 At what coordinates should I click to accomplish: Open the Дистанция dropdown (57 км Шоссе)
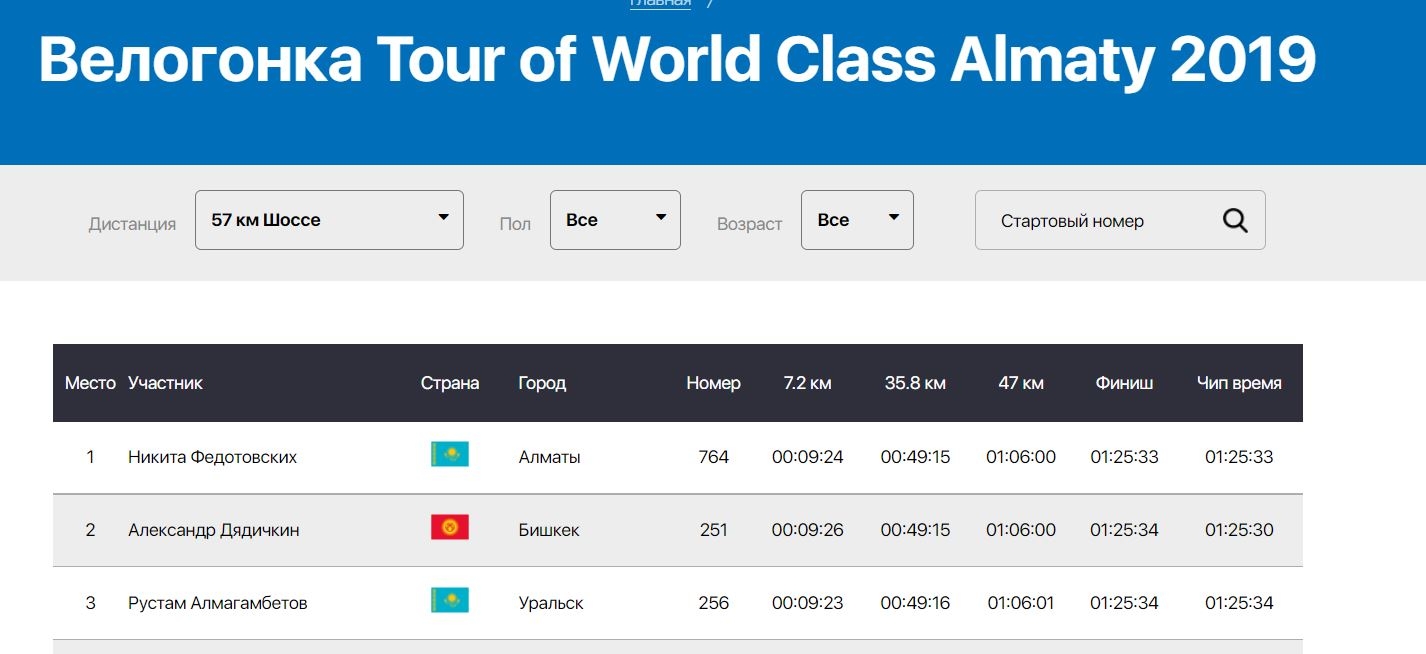pos(329,220)
